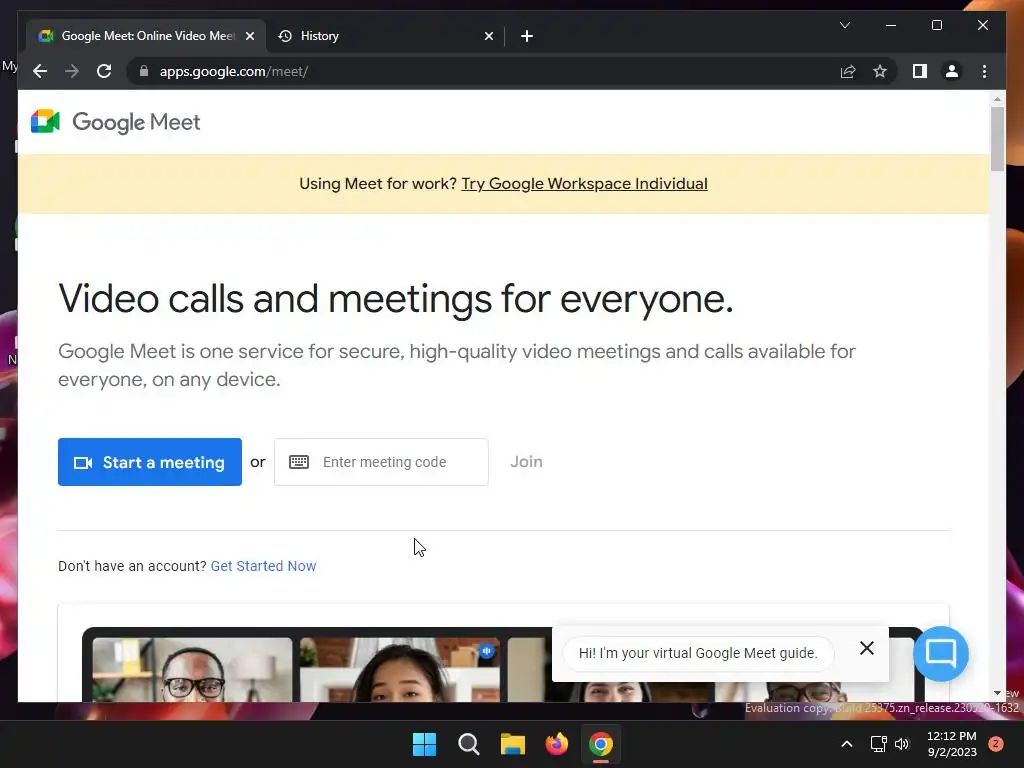Open the clock and date 12:12 PM
The height and width of the screenshot is (768, 1024).
pos(952,744)
